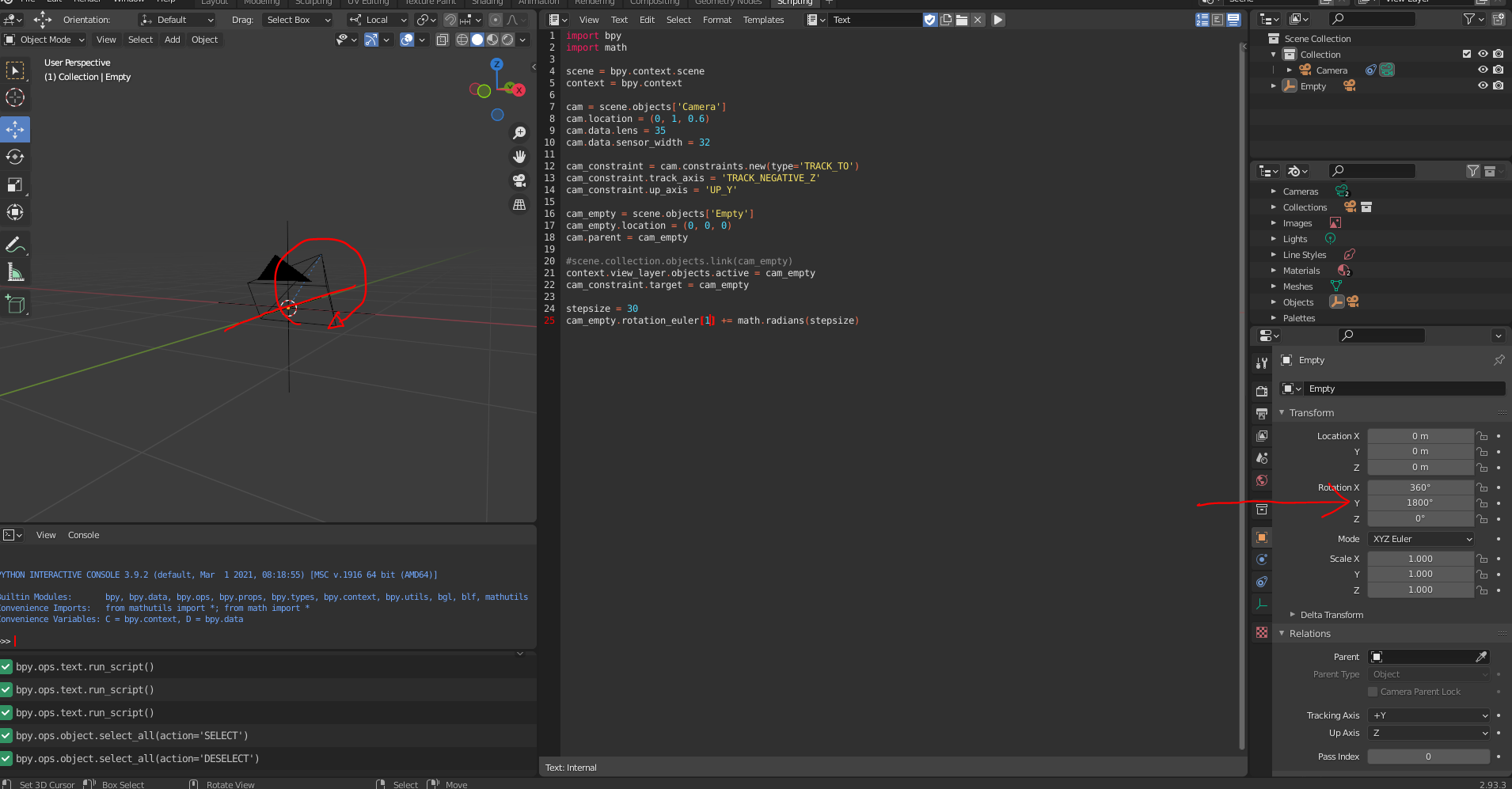
Task: Select the Move tool
Action: coord(15,129)
